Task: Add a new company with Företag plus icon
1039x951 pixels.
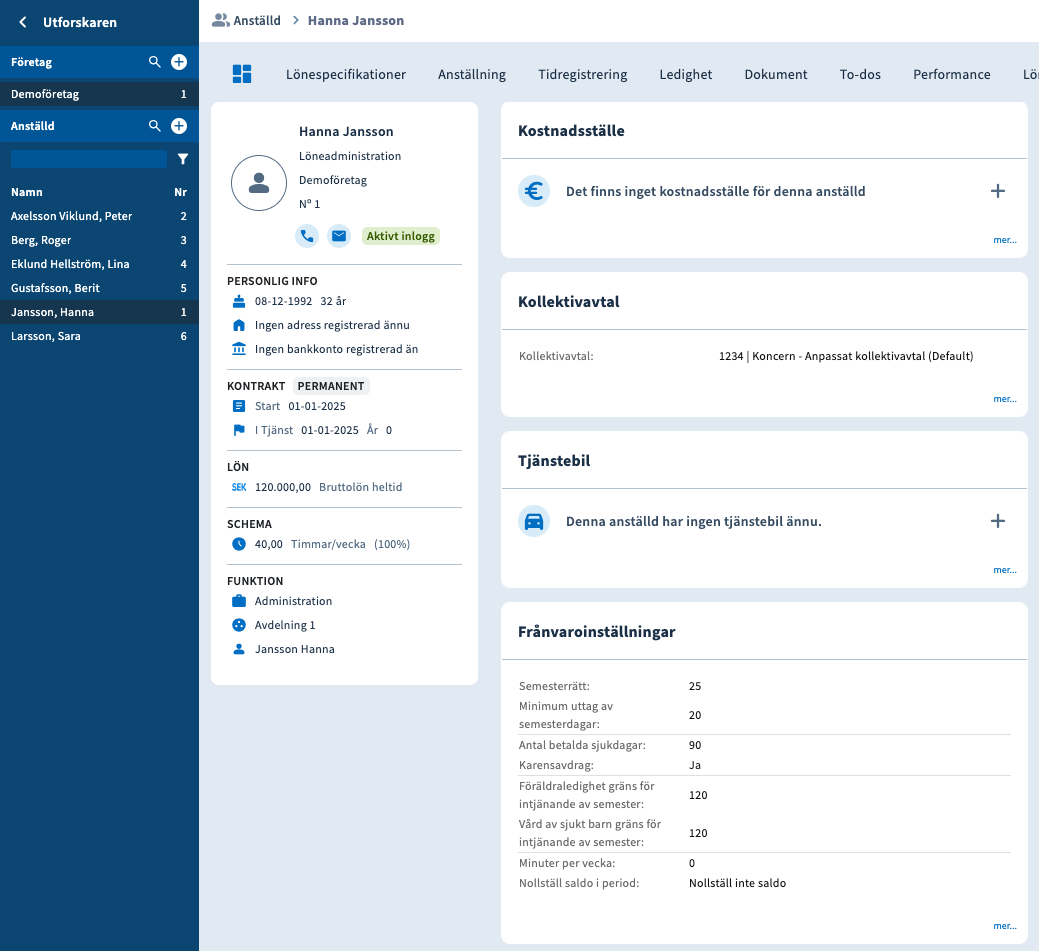Action: [179, 62]
